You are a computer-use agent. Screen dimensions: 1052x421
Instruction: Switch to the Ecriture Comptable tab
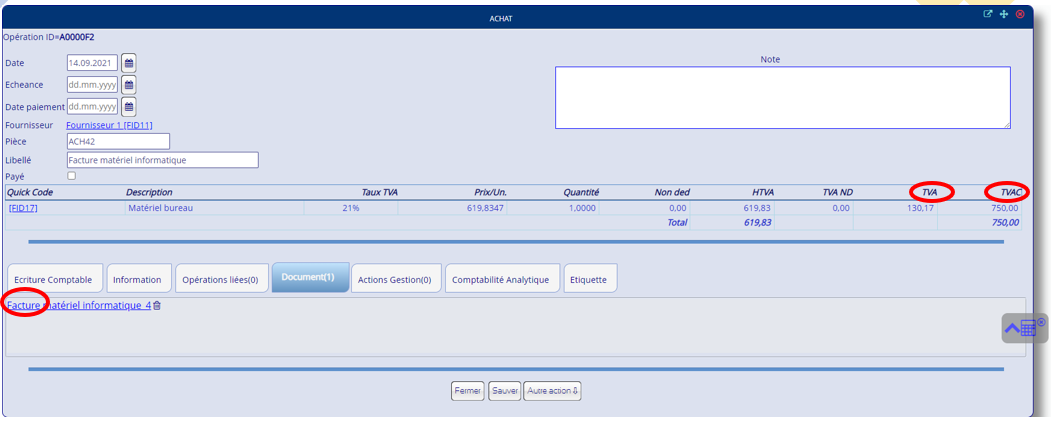point(53,280)
